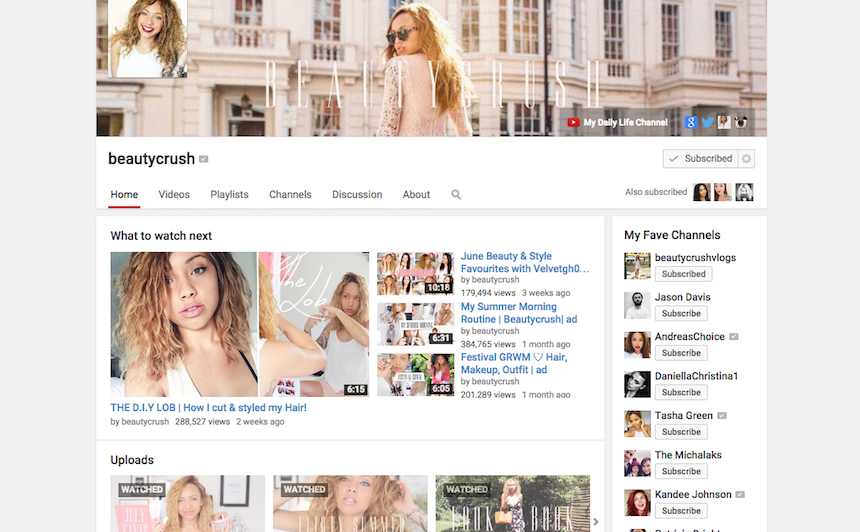
Task: Click the first Also subscribed avatar
Action: 701,192
